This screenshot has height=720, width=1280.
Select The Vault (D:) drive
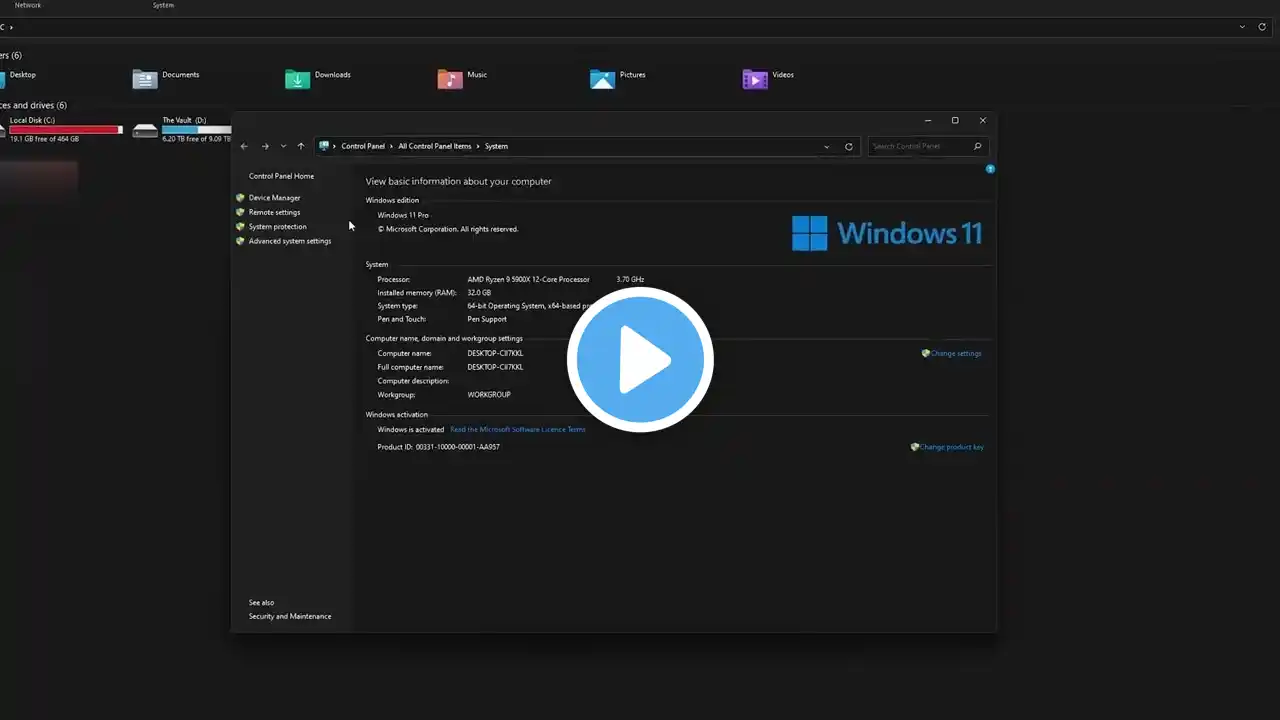(x=182, y=129)
